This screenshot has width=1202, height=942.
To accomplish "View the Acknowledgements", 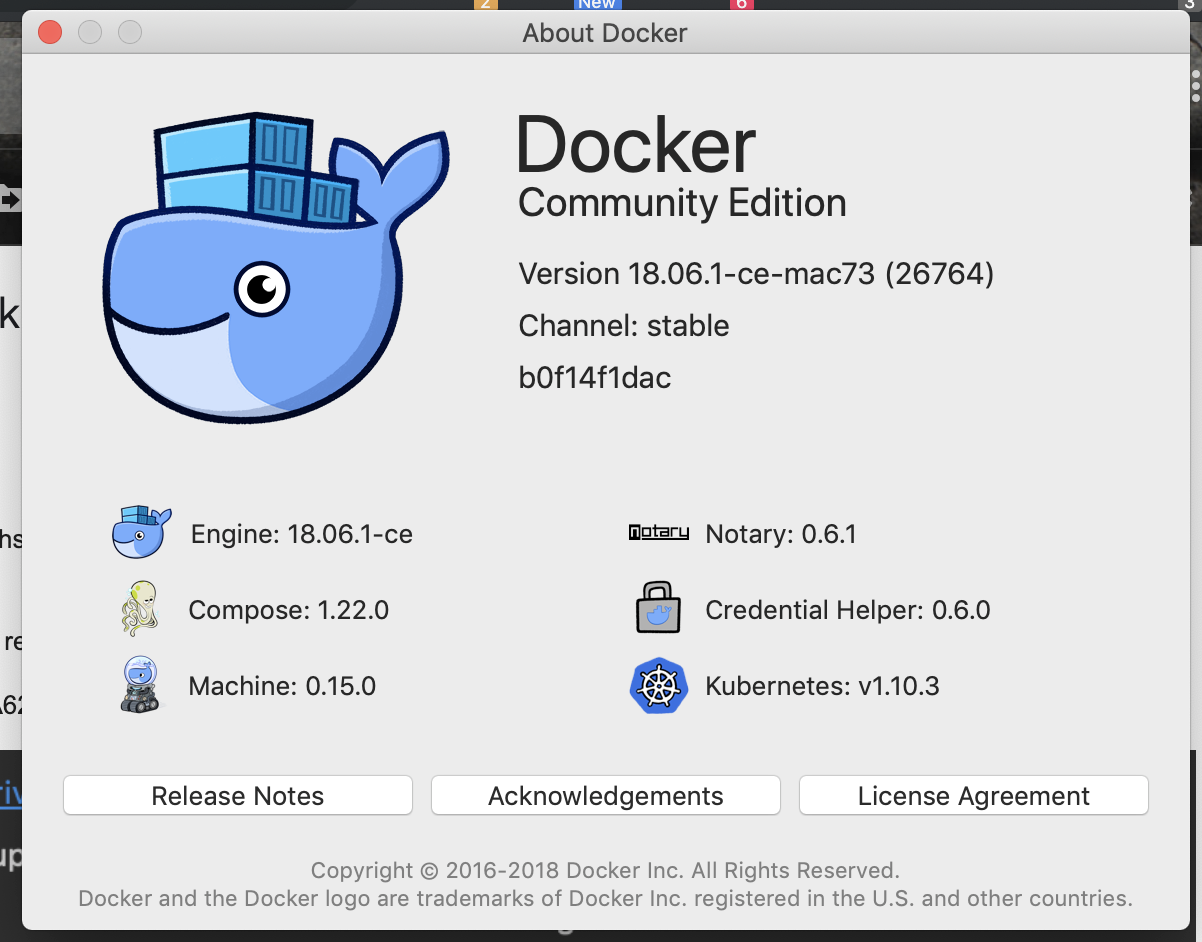I will pos(605,795).
